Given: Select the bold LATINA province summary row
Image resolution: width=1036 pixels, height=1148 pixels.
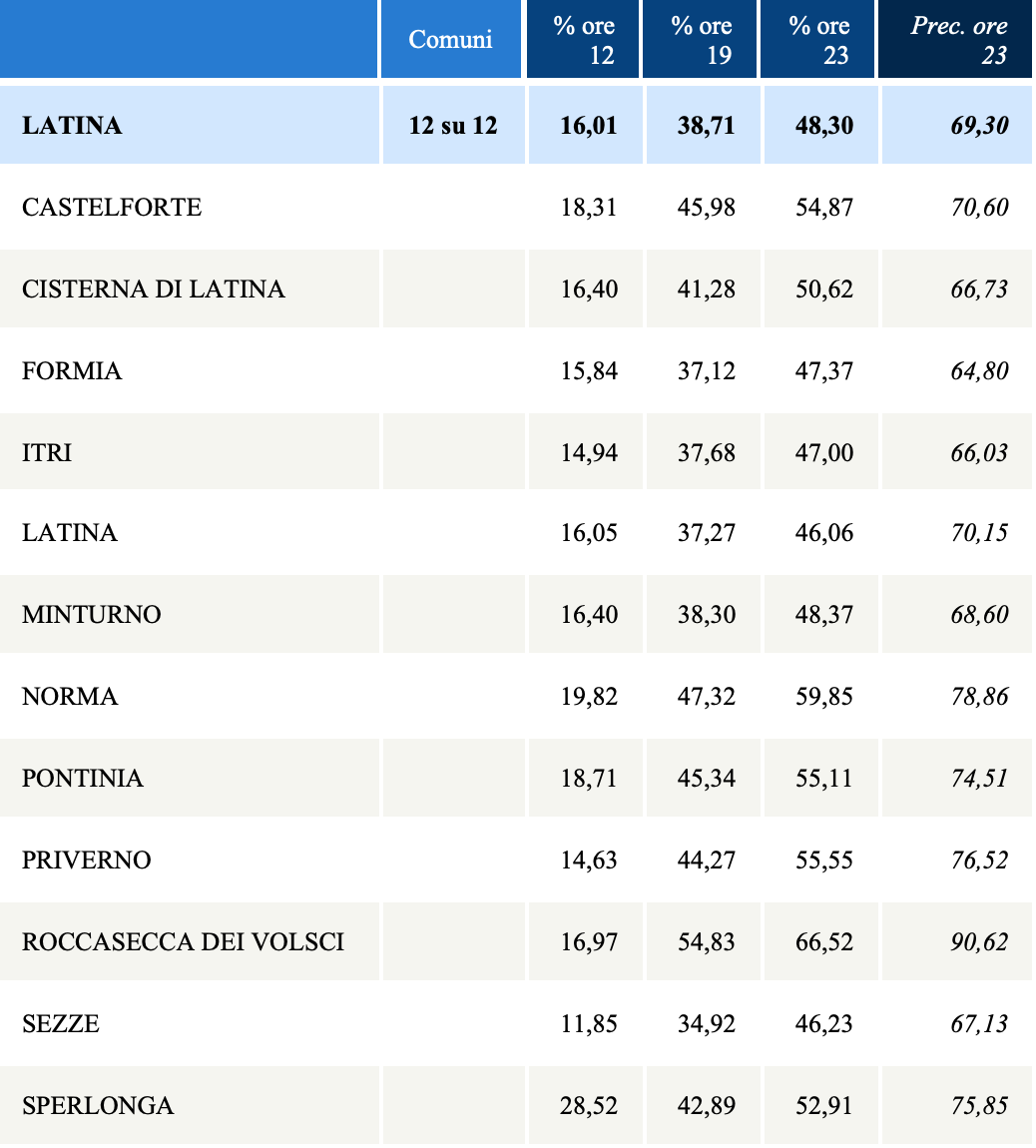Looking at the screenshot, I should pos(72,126).
